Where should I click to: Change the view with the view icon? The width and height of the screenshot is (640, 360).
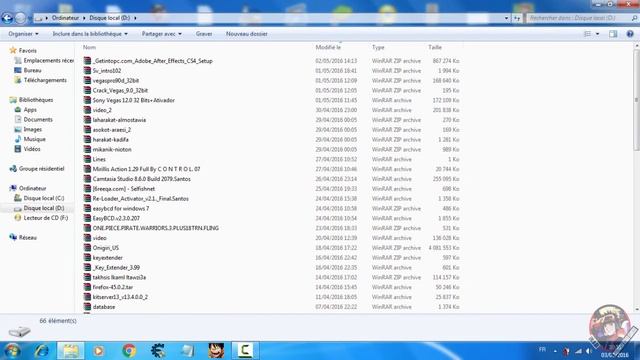click(x=587, y=34)
